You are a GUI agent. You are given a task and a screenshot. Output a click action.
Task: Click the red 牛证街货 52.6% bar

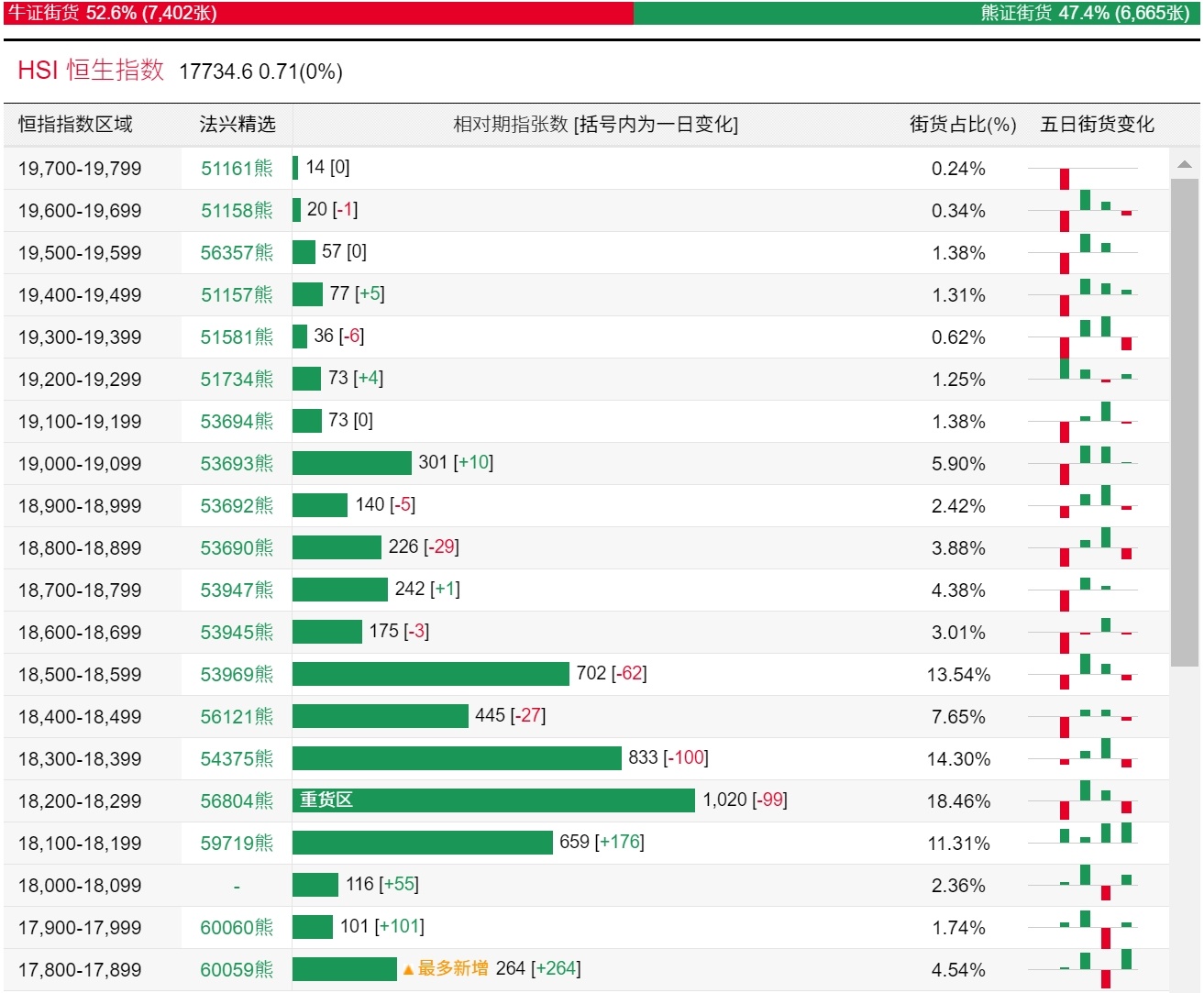[317, 13]
